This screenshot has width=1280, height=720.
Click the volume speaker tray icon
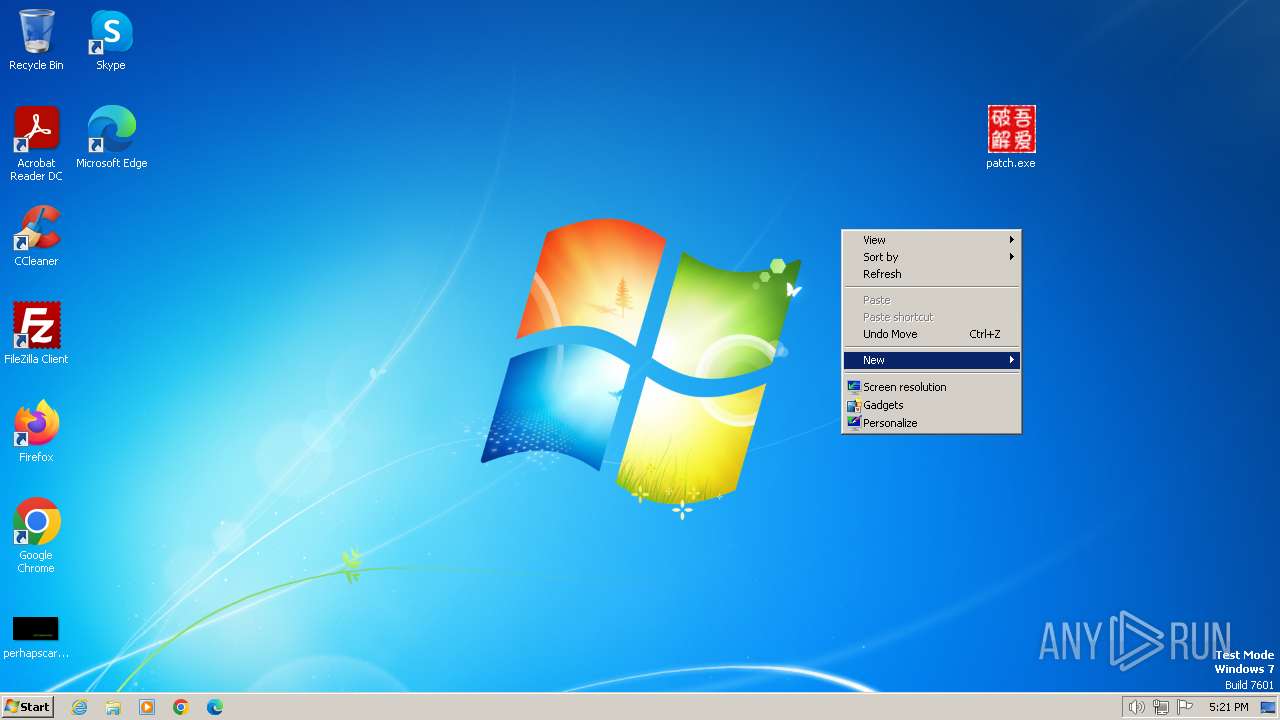coord(1136,707)
